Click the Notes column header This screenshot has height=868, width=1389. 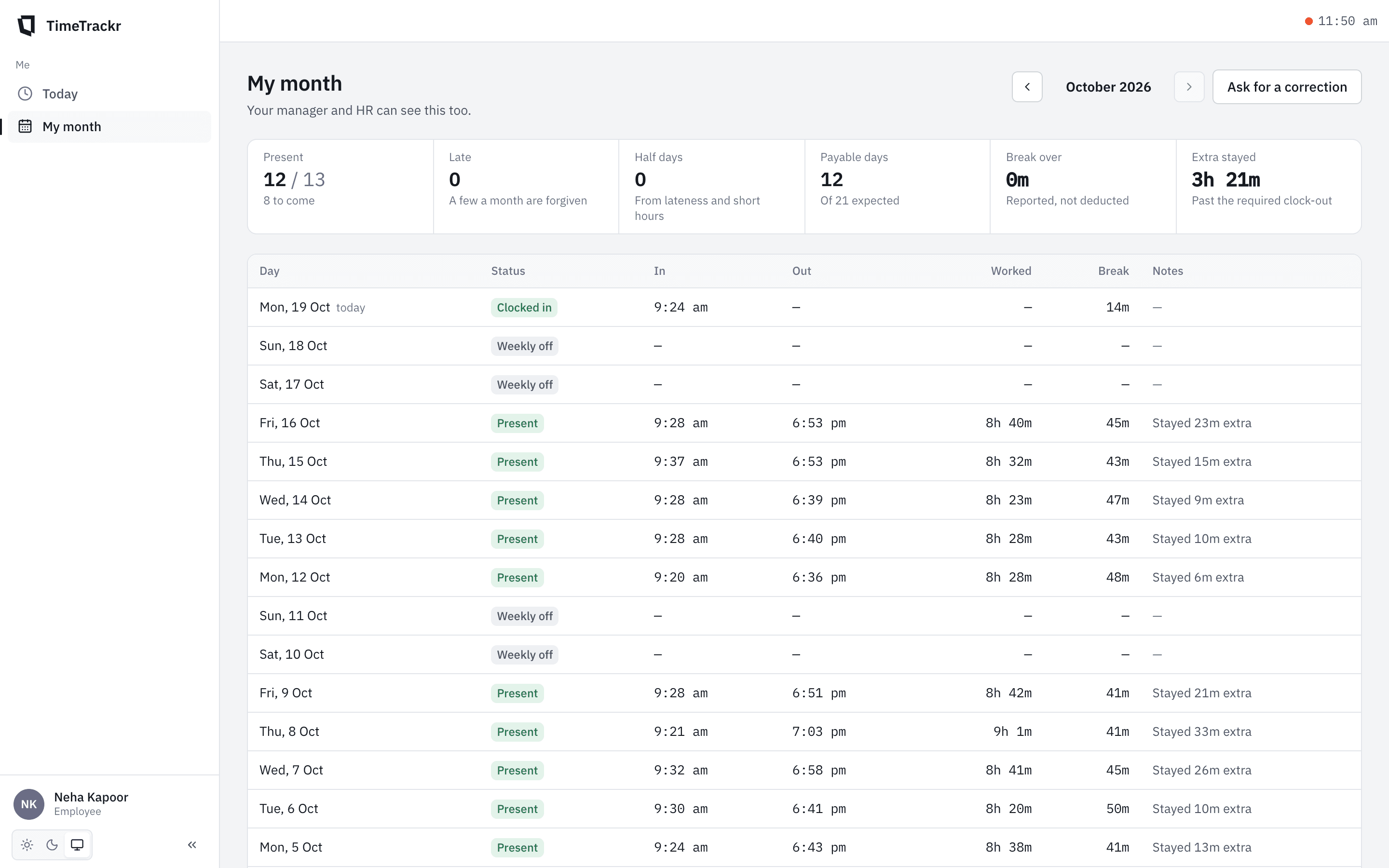click(1168, 271)
